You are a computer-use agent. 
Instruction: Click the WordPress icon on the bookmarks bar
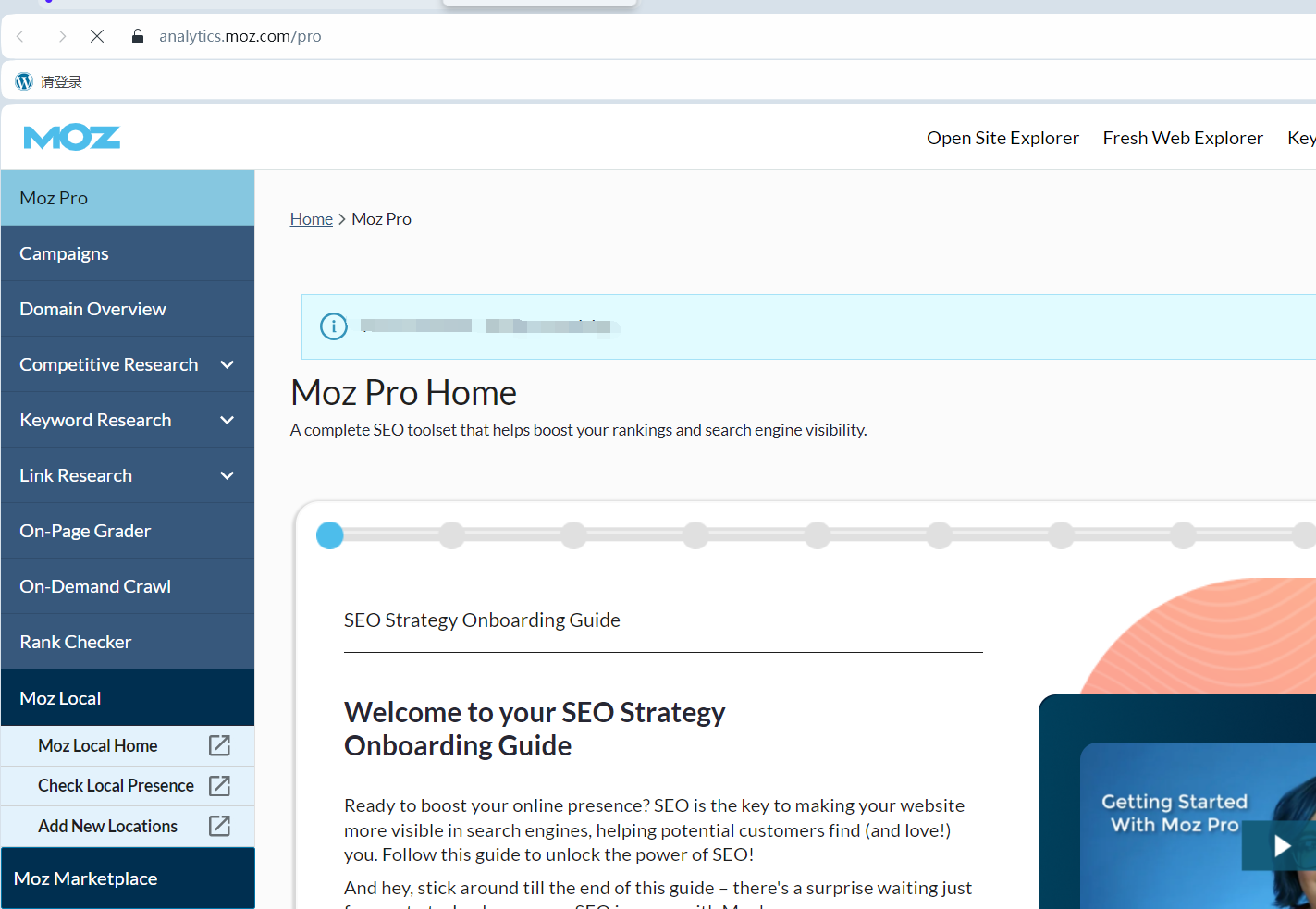(22, 80)
